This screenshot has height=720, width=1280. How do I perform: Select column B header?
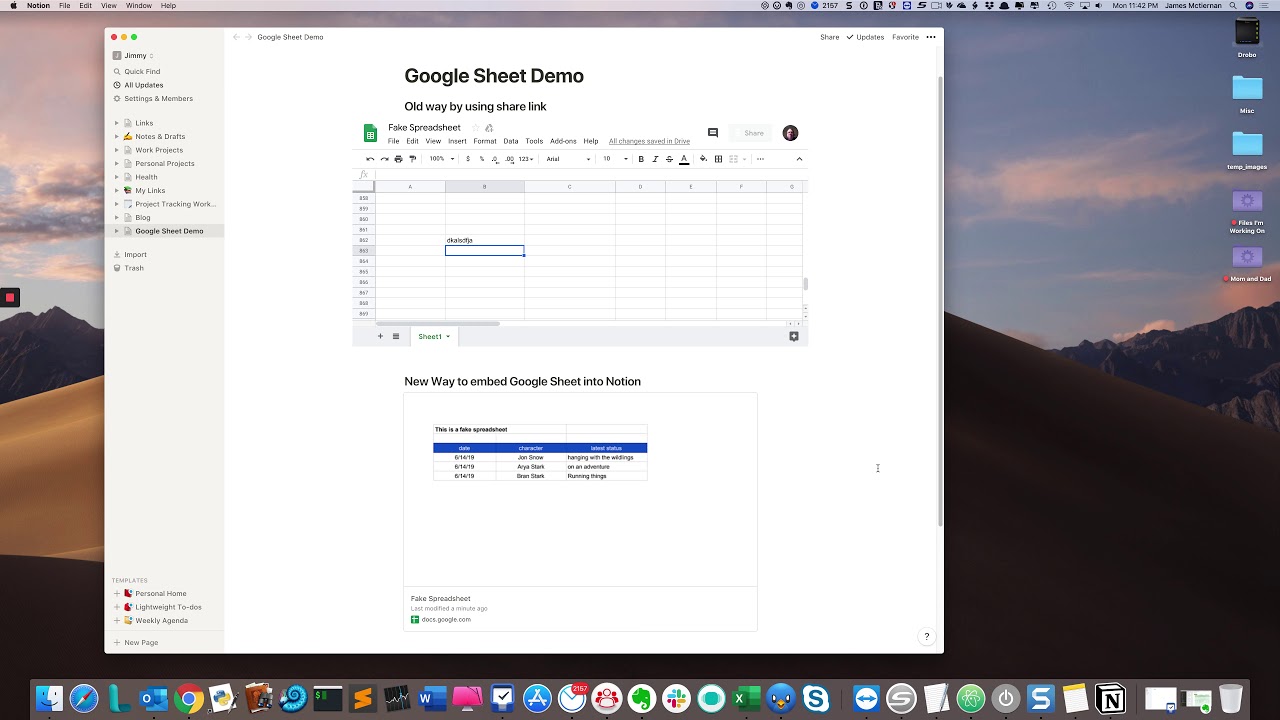pos(485,187)
